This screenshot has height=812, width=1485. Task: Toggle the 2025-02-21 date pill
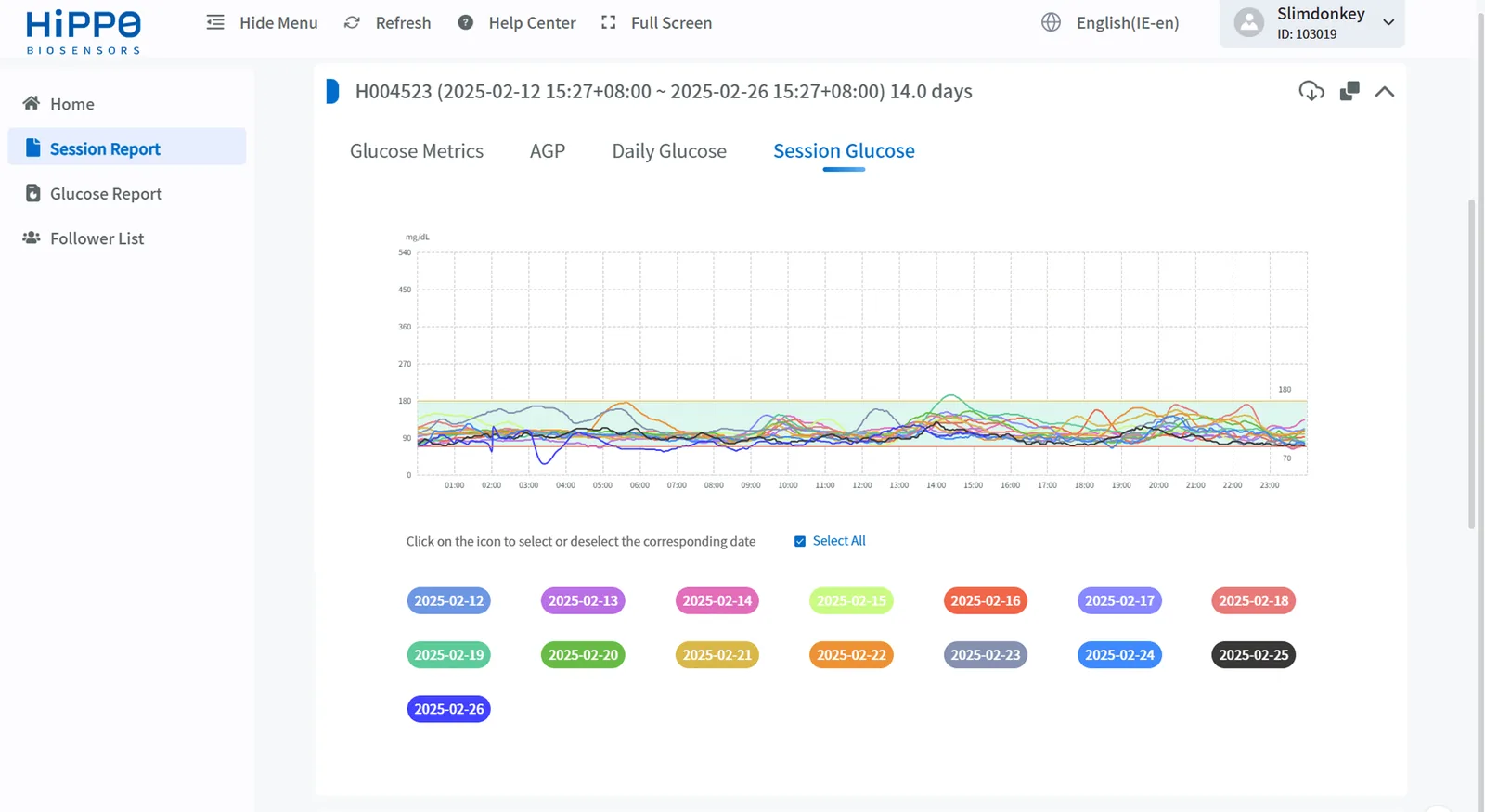pyautogui.click(x=717, y=654)
